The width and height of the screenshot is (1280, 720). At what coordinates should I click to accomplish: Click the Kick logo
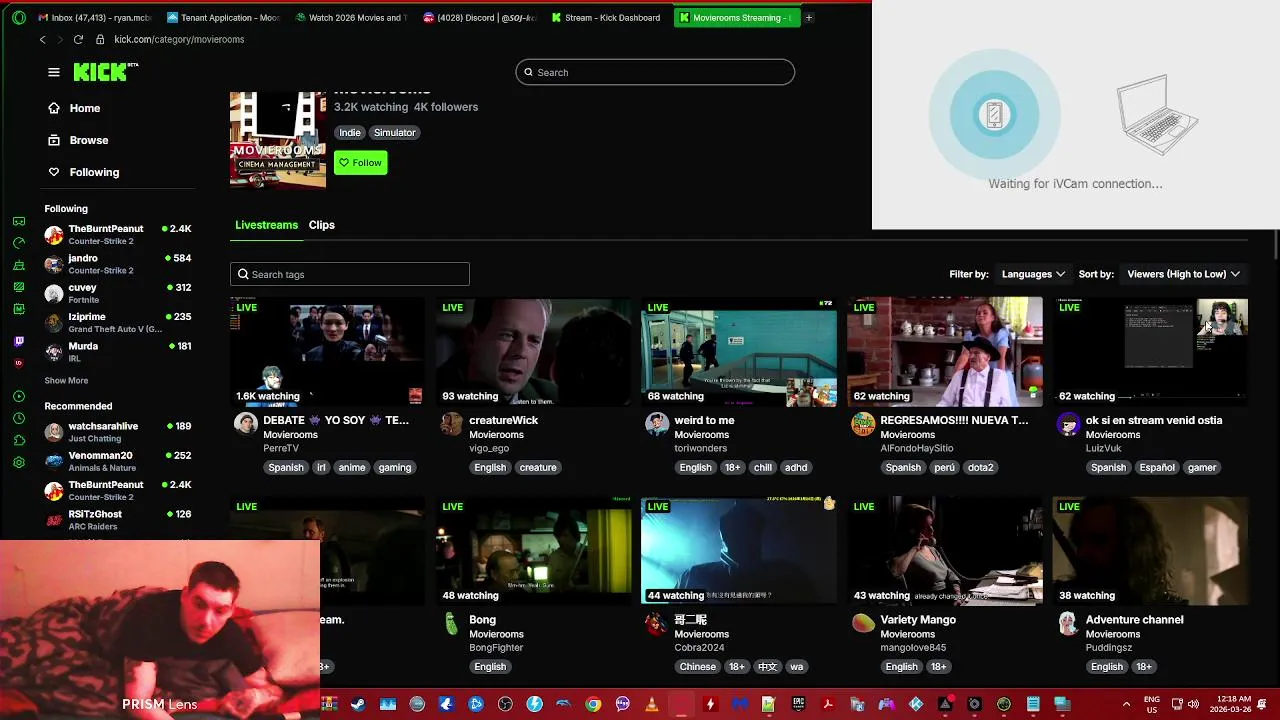[105, 72]
